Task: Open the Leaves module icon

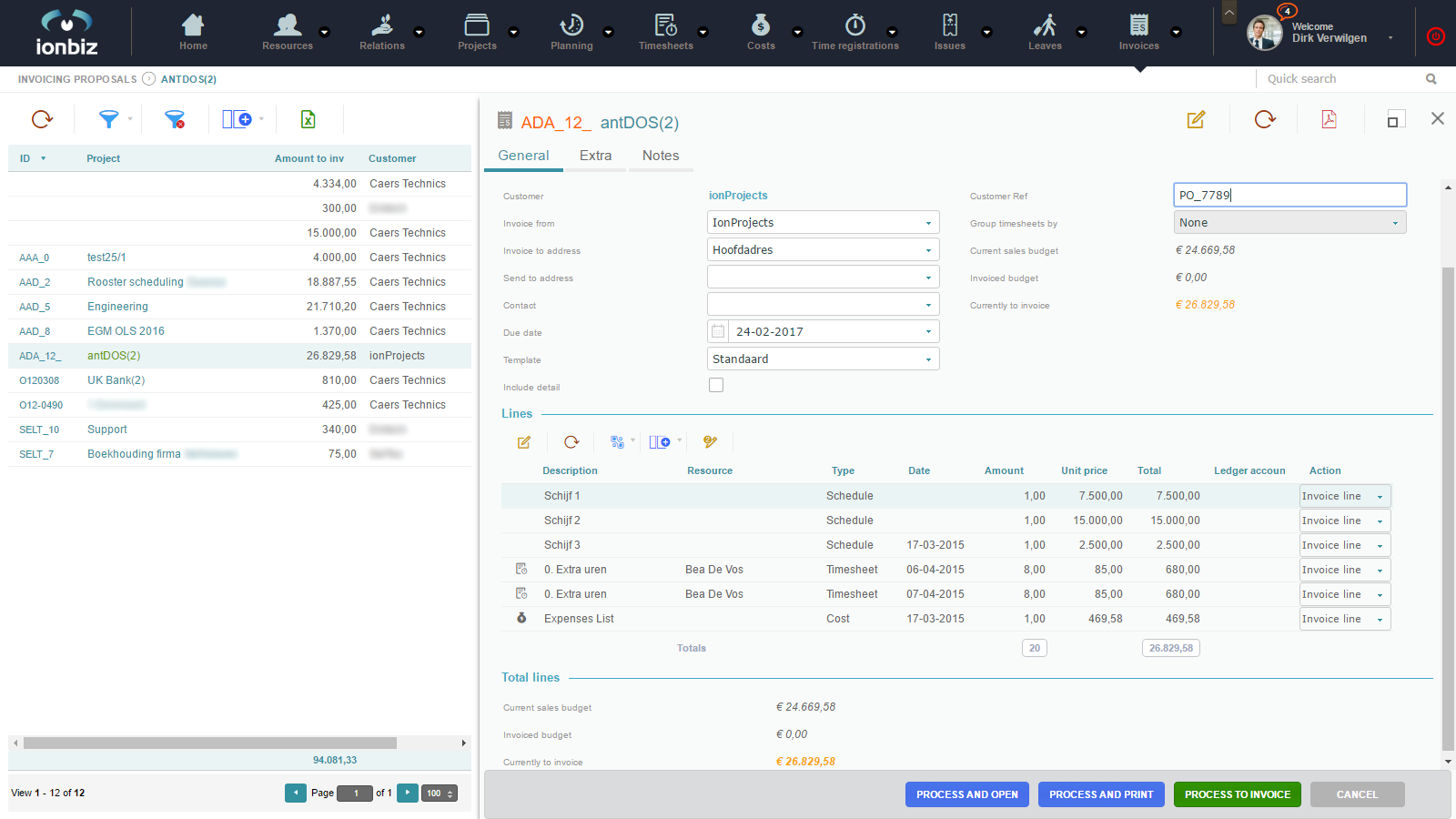Action: [x=1045, y=25]
